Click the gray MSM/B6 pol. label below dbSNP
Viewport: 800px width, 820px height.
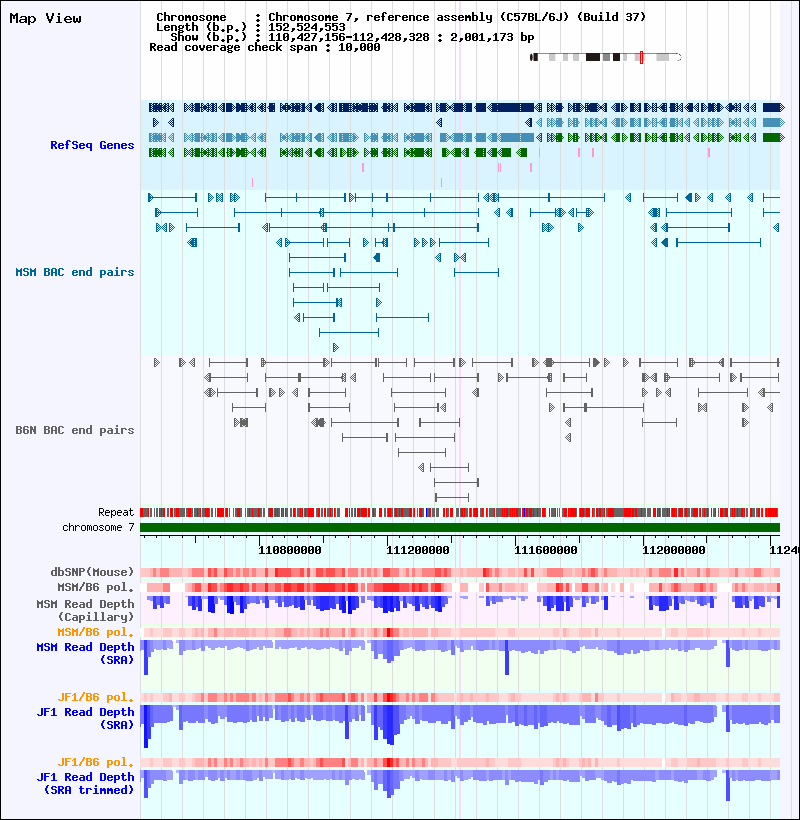tap(96, 587)
